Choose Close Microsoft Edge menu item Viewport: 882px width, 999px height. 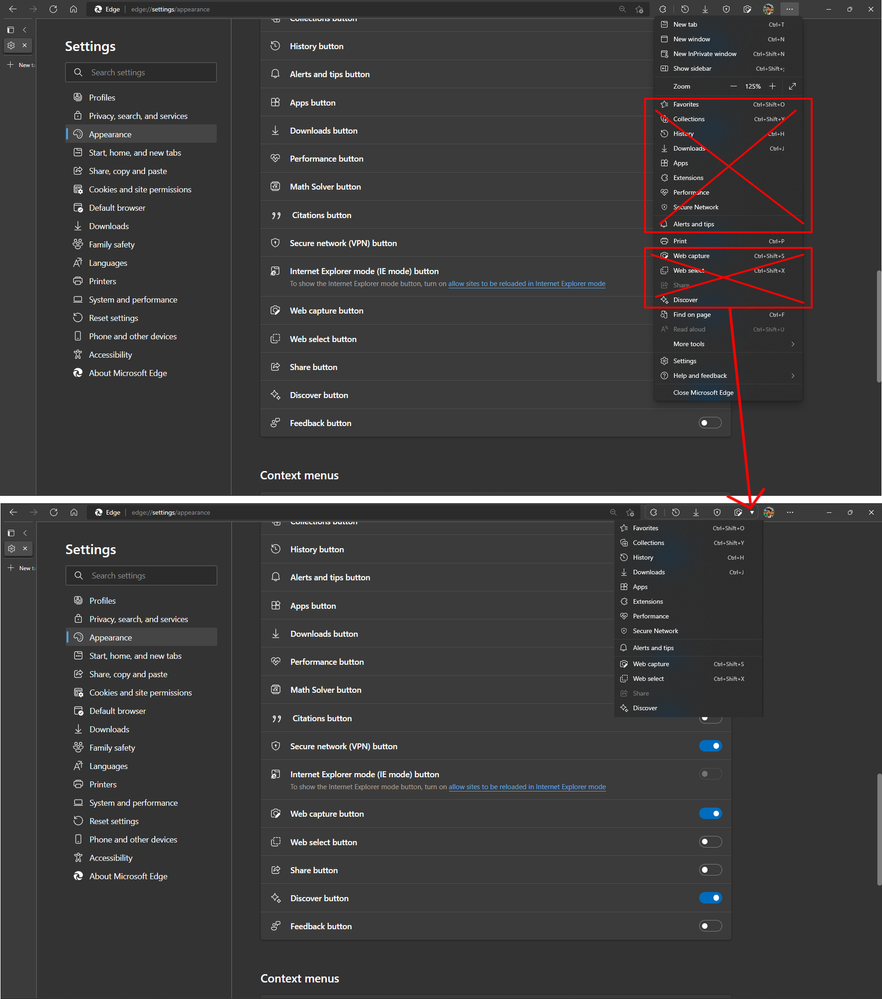(x=728, y=392)
